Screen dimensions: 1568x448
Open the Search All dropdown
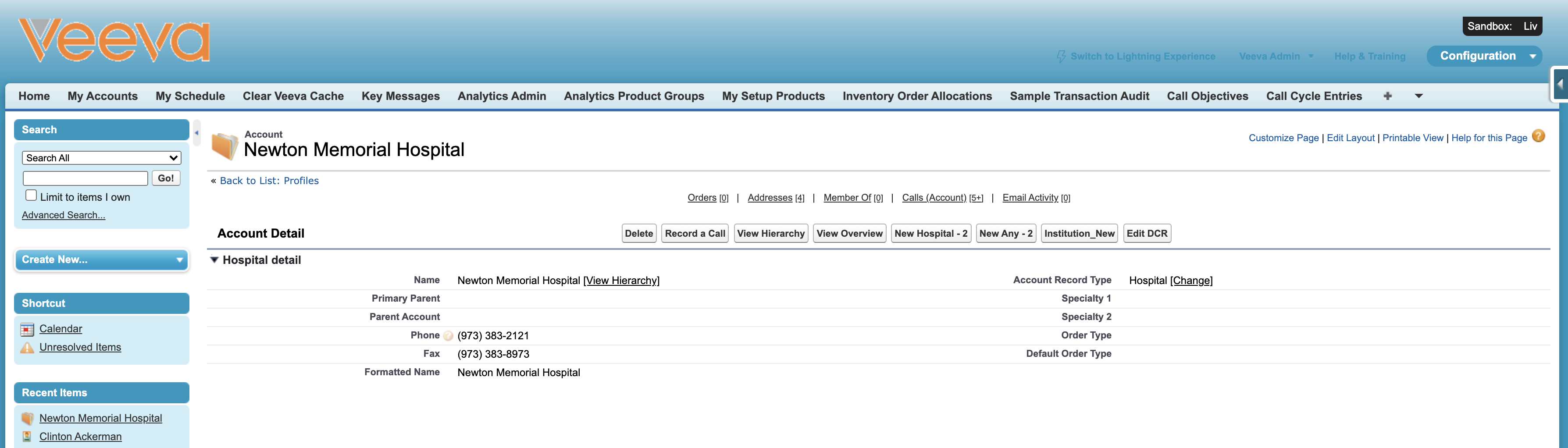click(101, 158)
